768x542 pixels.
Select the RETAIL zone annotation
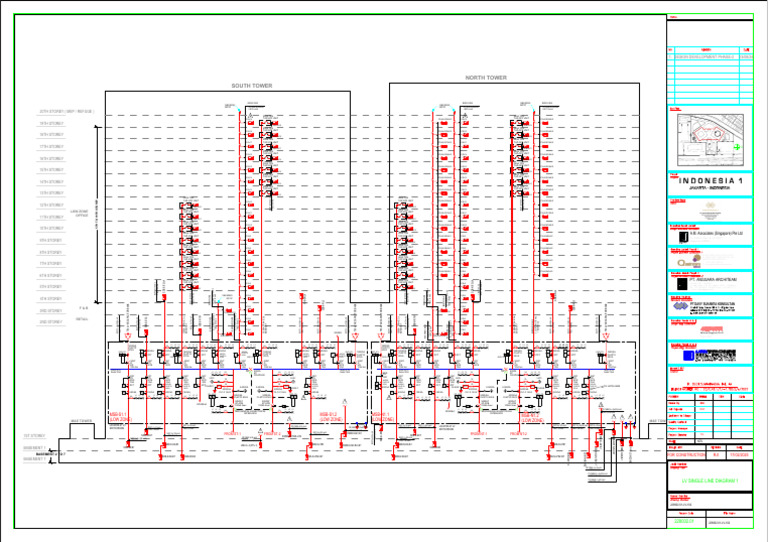[82, 319]
